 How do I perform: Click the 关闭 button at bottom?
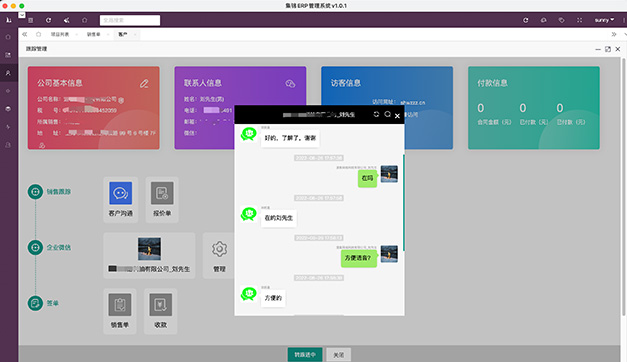click(x=338, y=355)
